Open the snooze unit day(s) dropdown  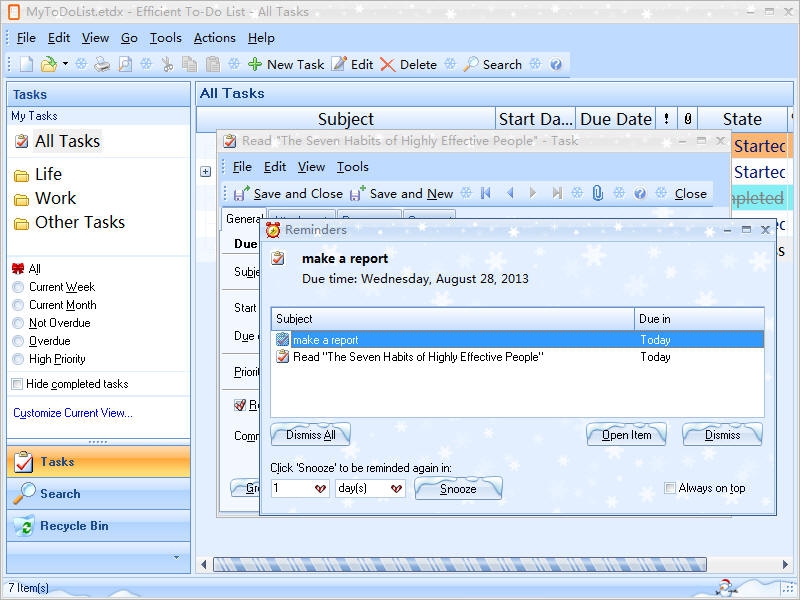396,489
